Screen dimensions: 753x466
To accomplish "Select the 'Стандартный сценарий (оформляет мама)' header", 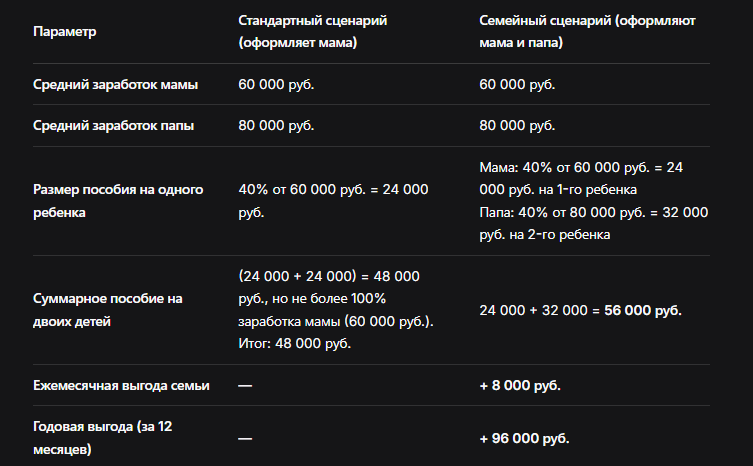I will (x=313, y=32).
